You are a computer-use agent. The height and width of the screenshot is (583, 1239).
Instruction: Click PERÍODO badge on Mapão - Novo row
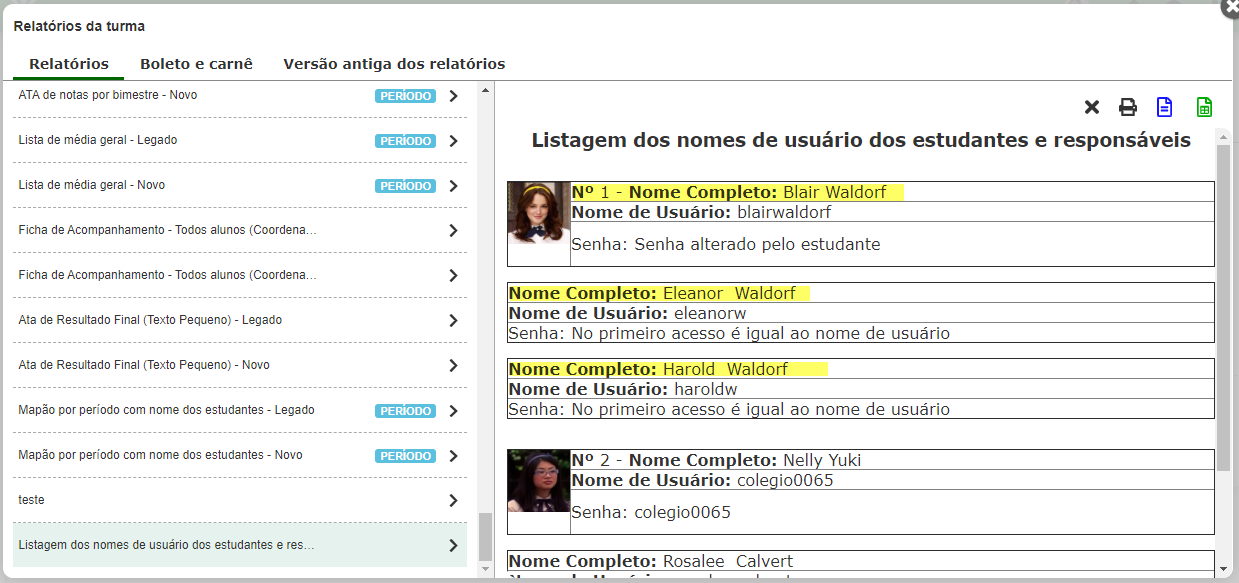coord(406,456)
